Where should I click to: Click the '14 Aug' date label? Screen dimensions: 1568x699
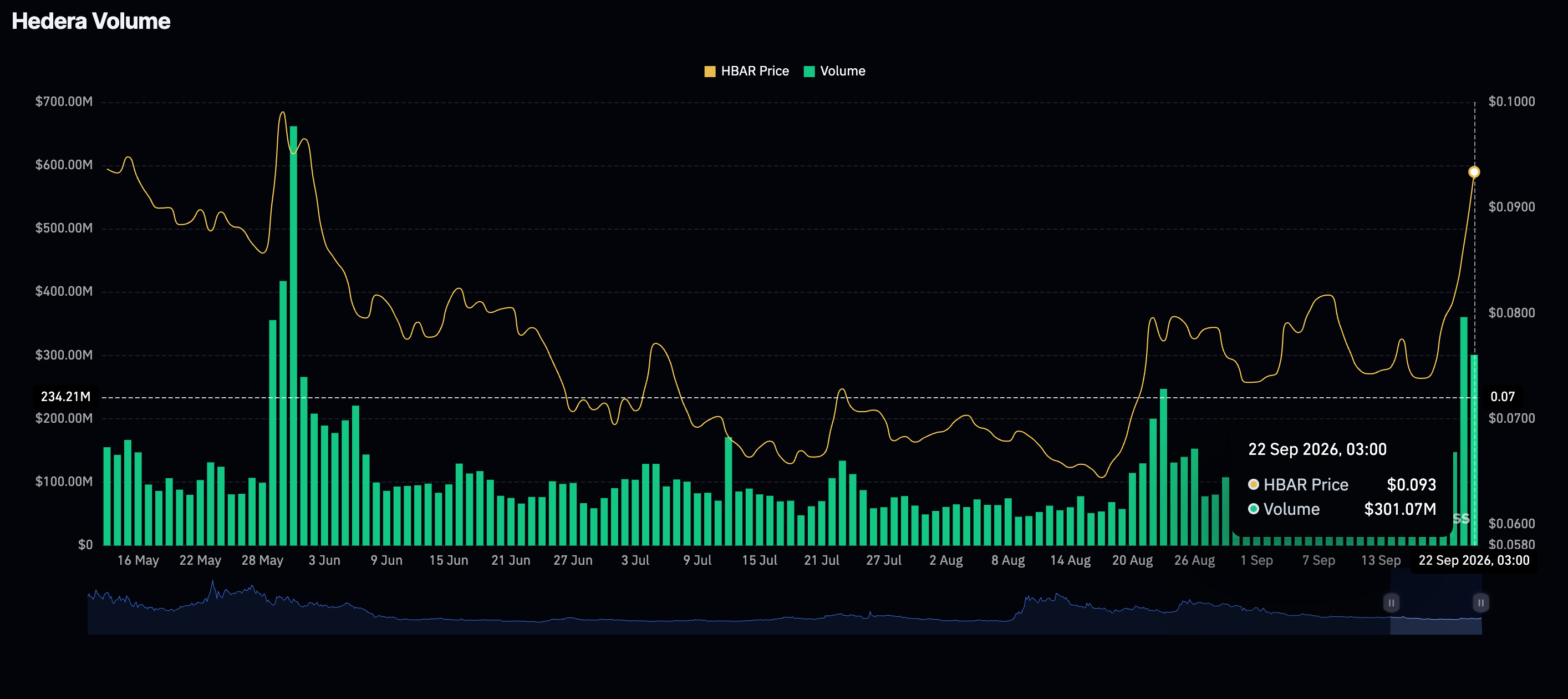(1070, 561)
